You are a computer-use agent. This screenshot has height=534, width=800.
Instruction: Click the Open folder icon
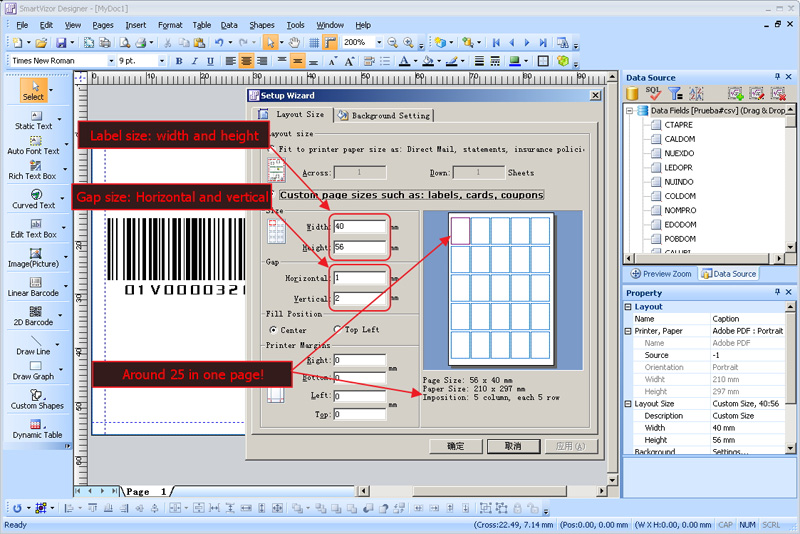coord(41,43)
